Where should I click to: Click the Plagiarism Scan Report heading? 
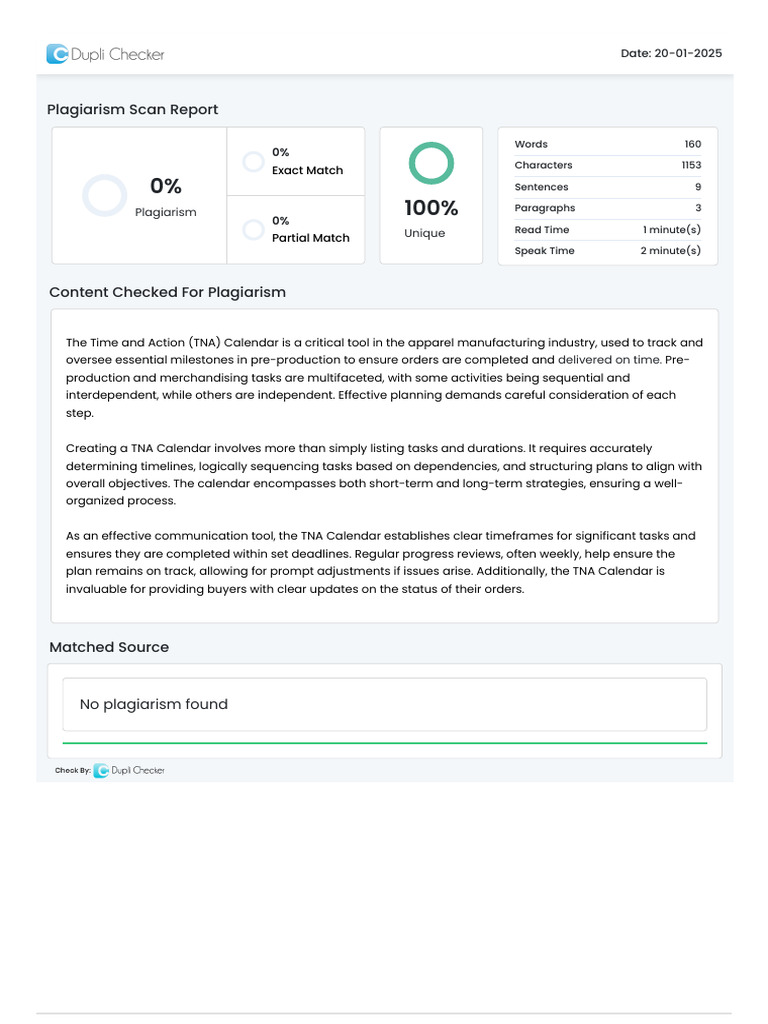click(133, 109)
